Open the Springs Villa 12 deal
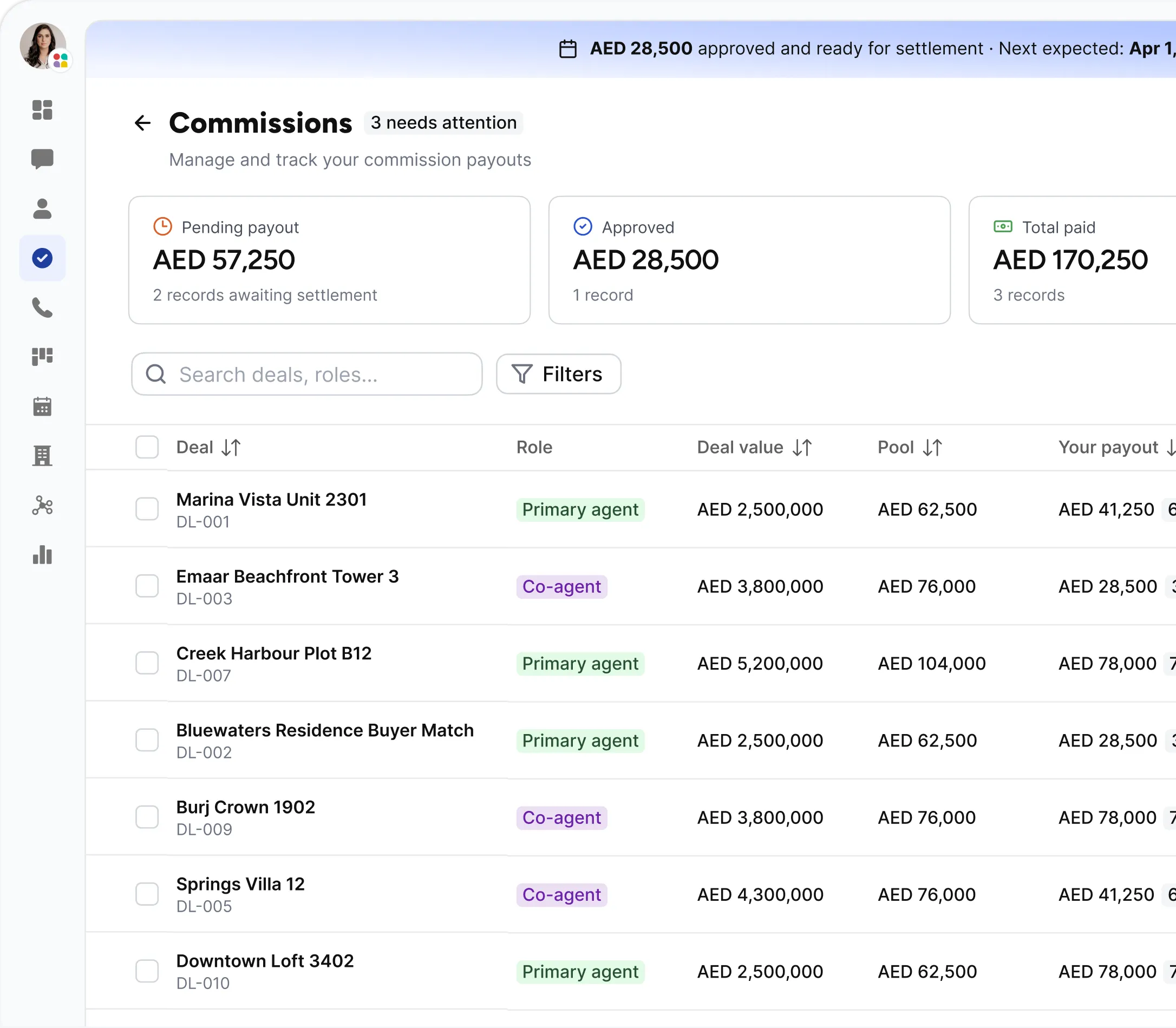This screenshot has width=1176, height=1028. point(240,884)
